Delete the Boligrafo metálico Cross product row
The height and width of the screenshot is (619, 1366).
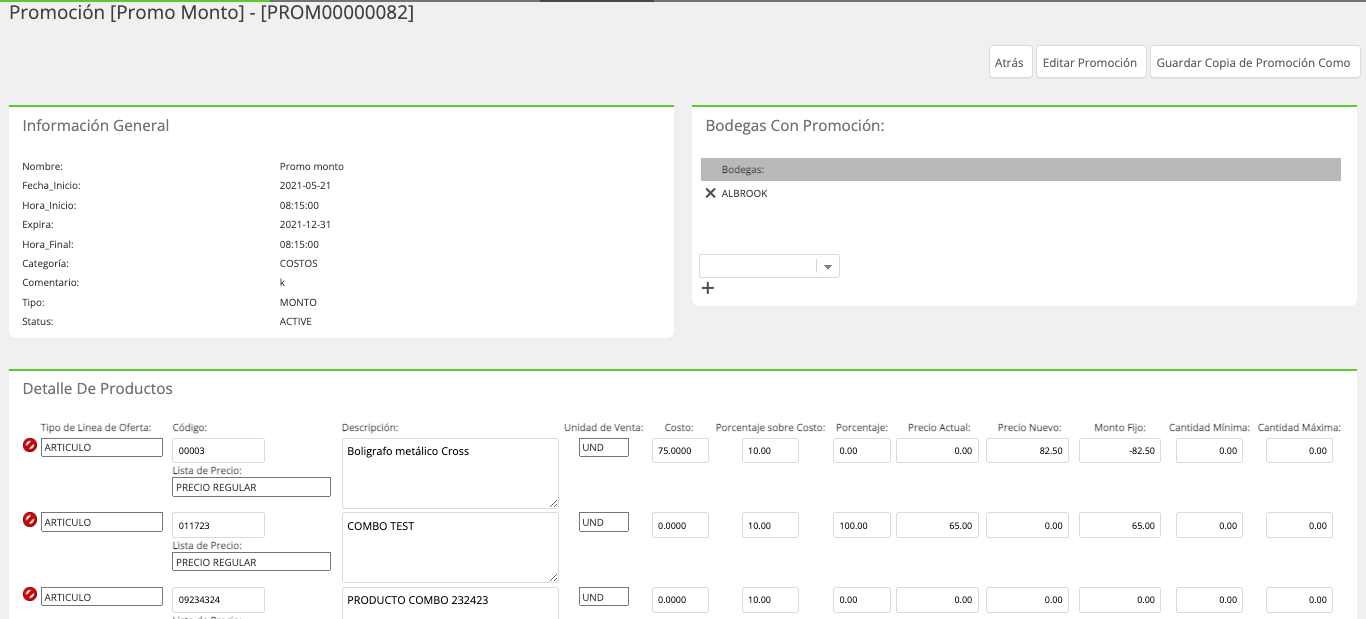coord(30,446)
